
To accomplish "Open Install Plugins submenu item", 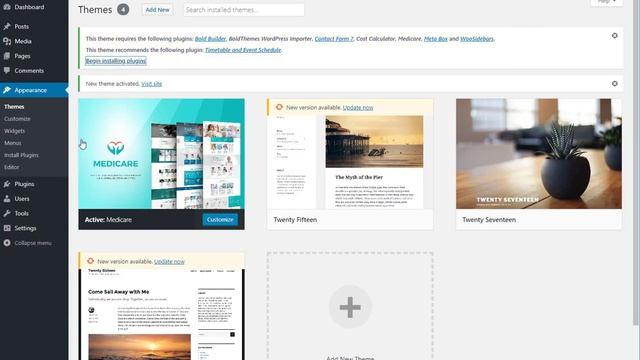I will pos(21,155).
